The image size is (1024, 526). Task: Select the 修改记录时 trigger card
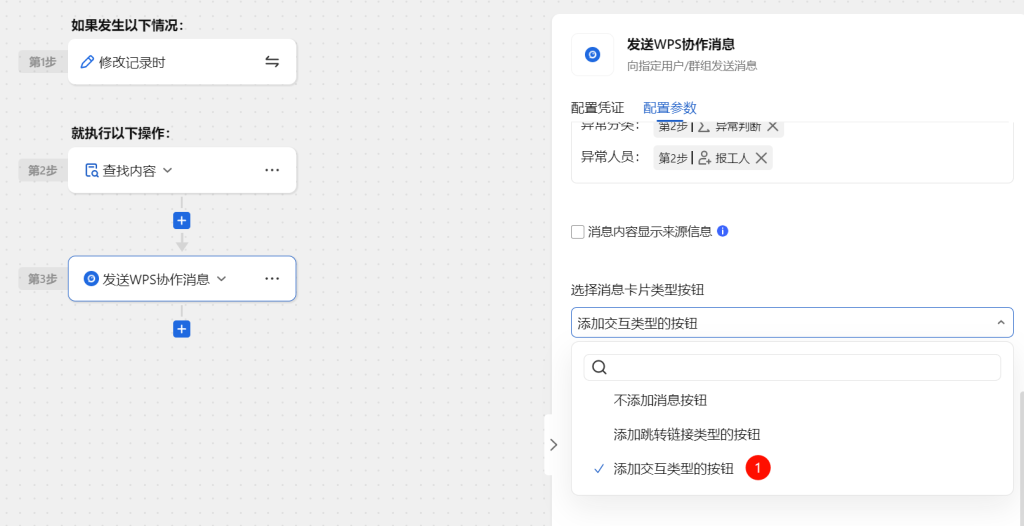click(182, 61)
